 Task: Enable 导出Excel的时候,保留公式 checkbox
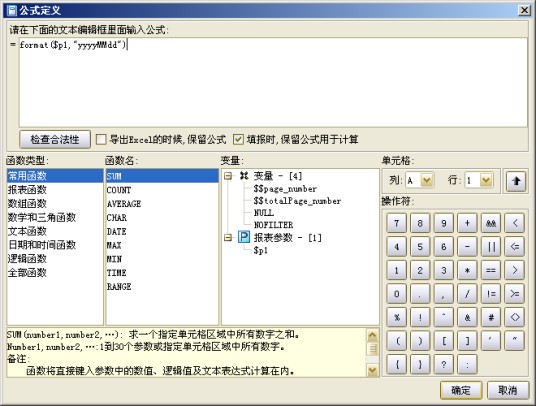click(101, 139)
